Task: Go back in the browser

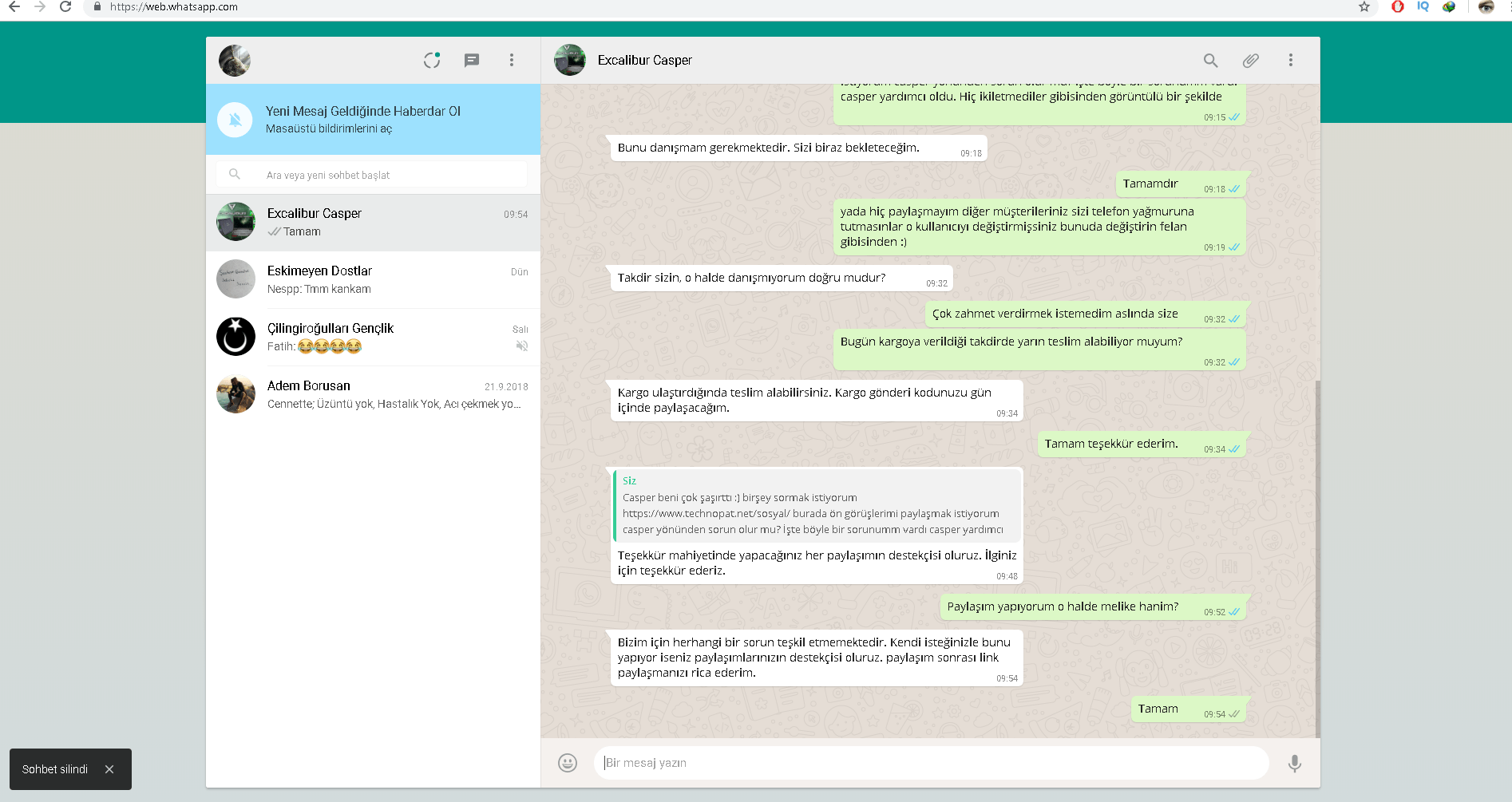Action: (x=14, y=6)
